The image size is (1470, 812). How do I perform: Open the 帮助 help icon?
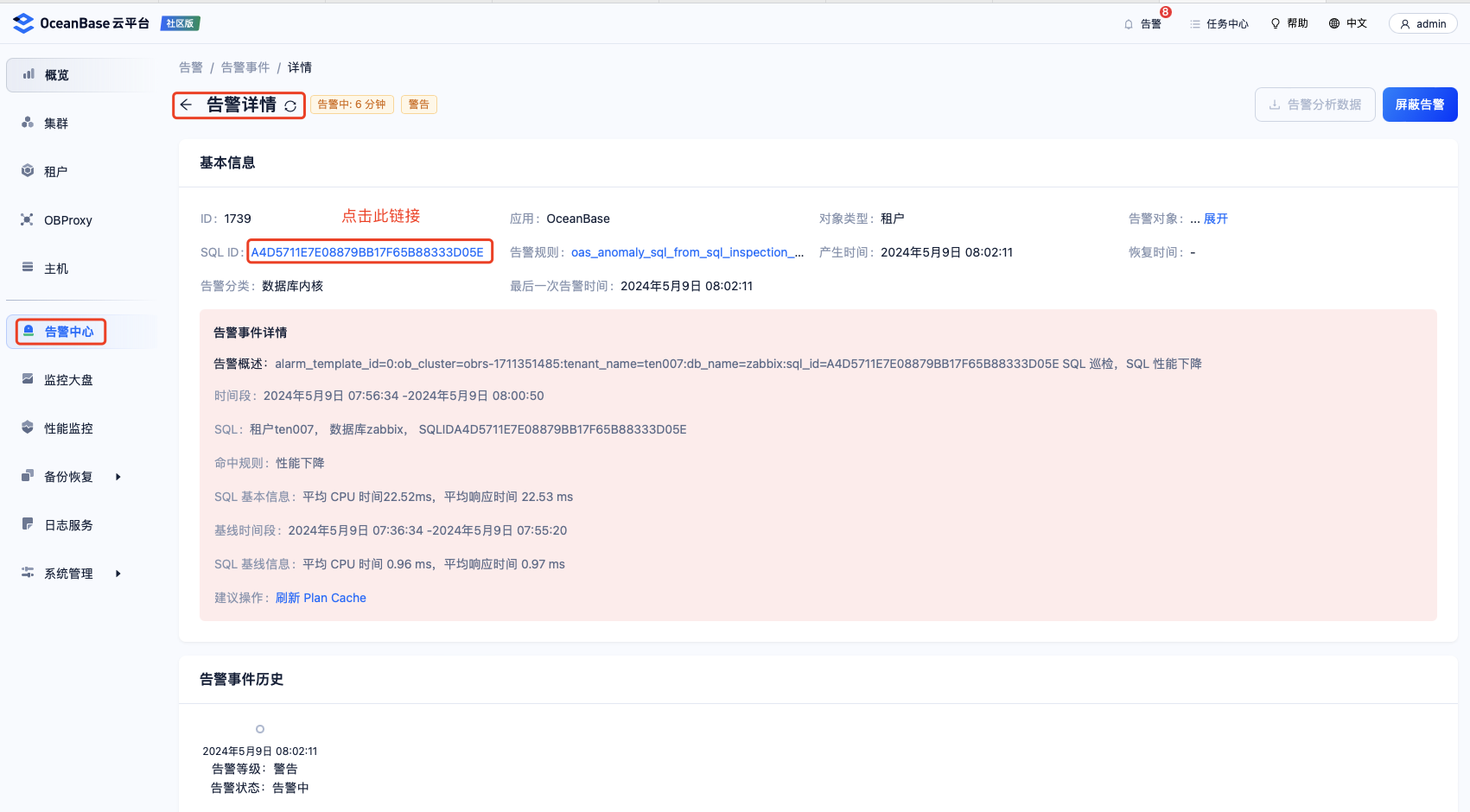pos(1289,23)
